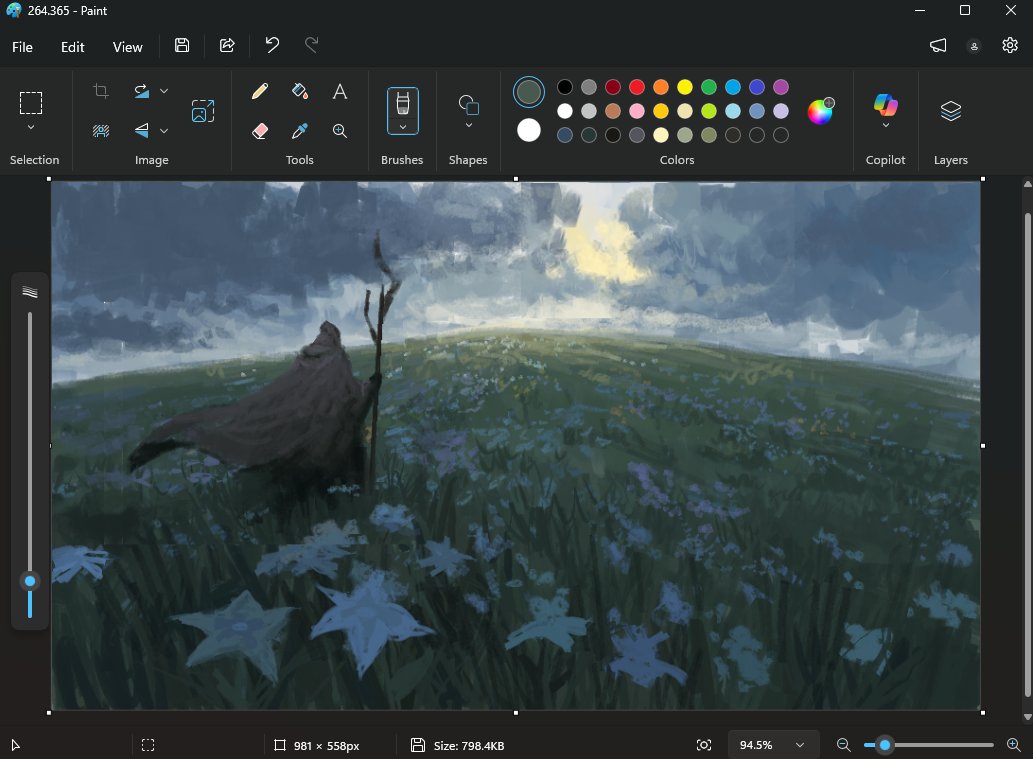1033x759 pixels.
Task: Click the account profile icon
Action: (974, 45)
